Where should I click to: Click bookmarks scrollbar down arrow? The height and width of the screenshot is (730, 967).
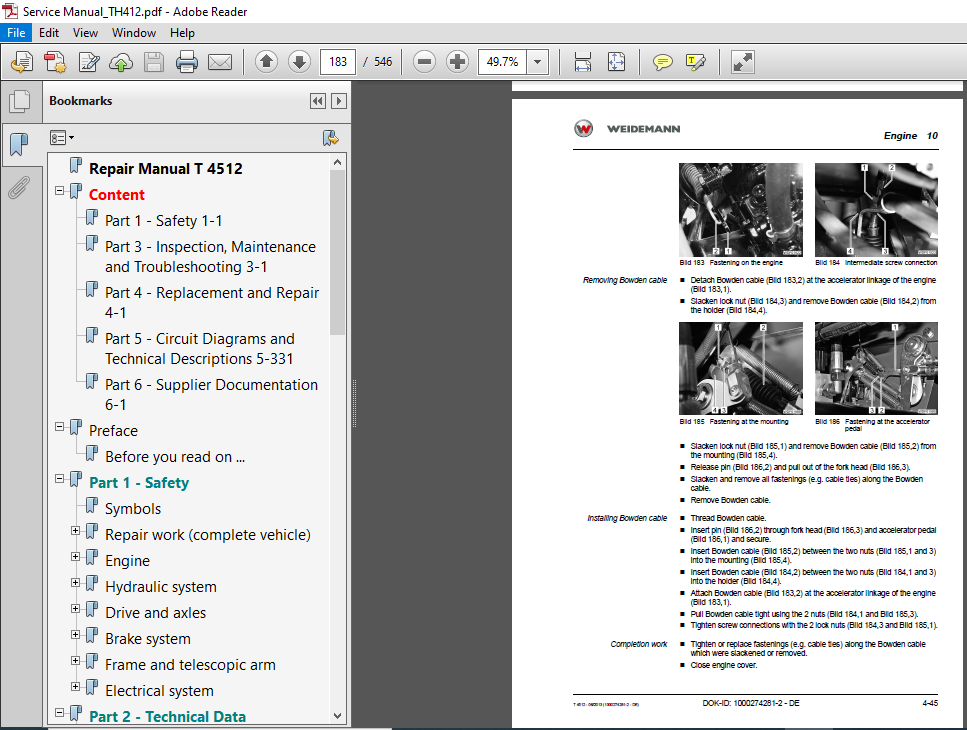click(x=337, y=716)
